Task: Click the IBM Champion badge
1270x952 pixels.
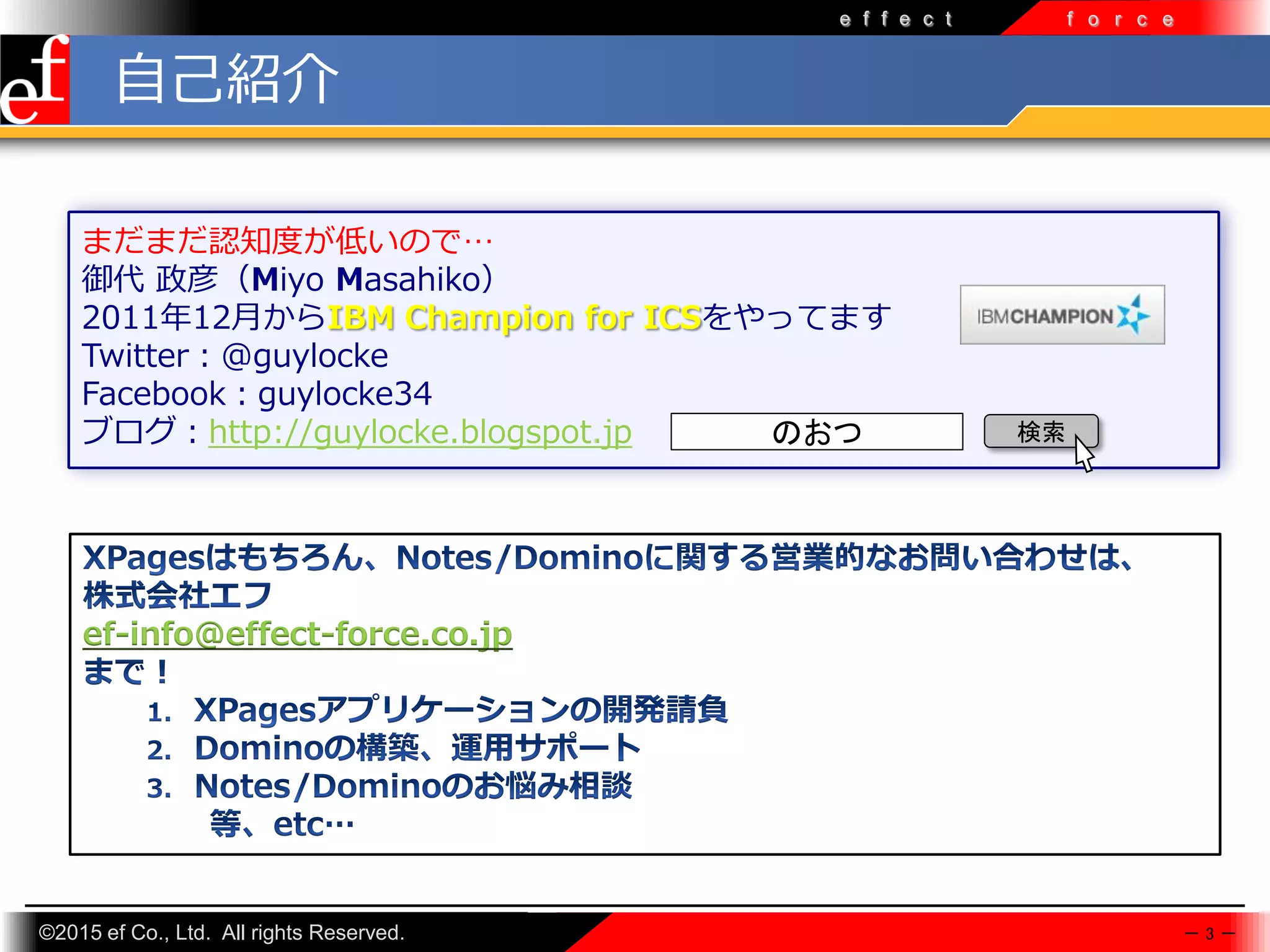Action: [x=1062, y=315]
